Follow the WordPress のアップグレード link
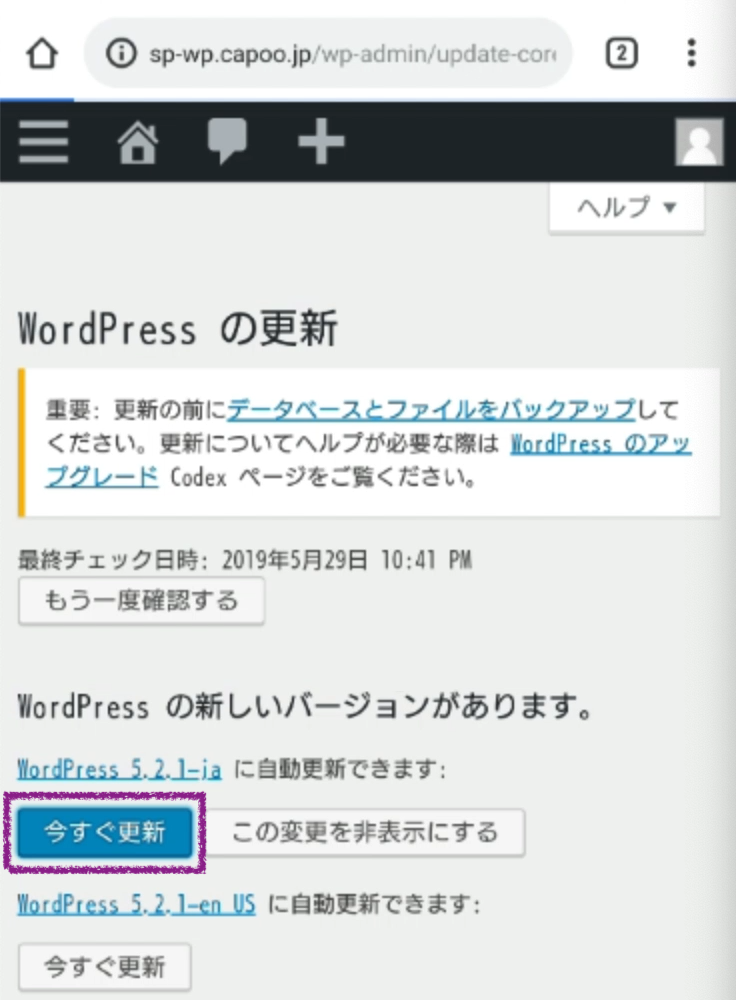The height and width of the screenshot is (1000, 736). click(x=600, y=443)
